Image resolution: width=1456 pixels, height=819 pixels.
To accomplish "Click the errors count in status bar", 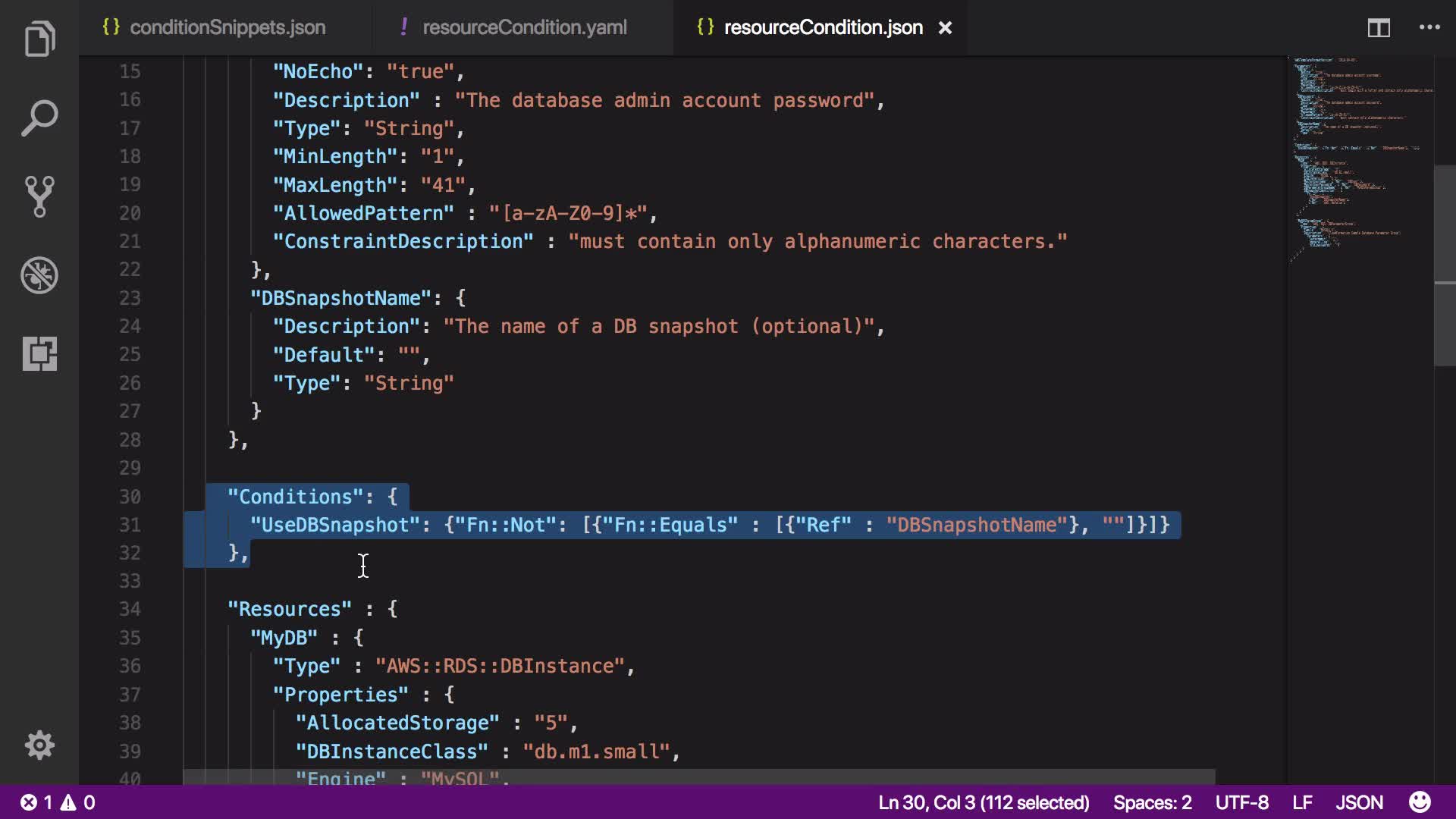I will 36,802.
